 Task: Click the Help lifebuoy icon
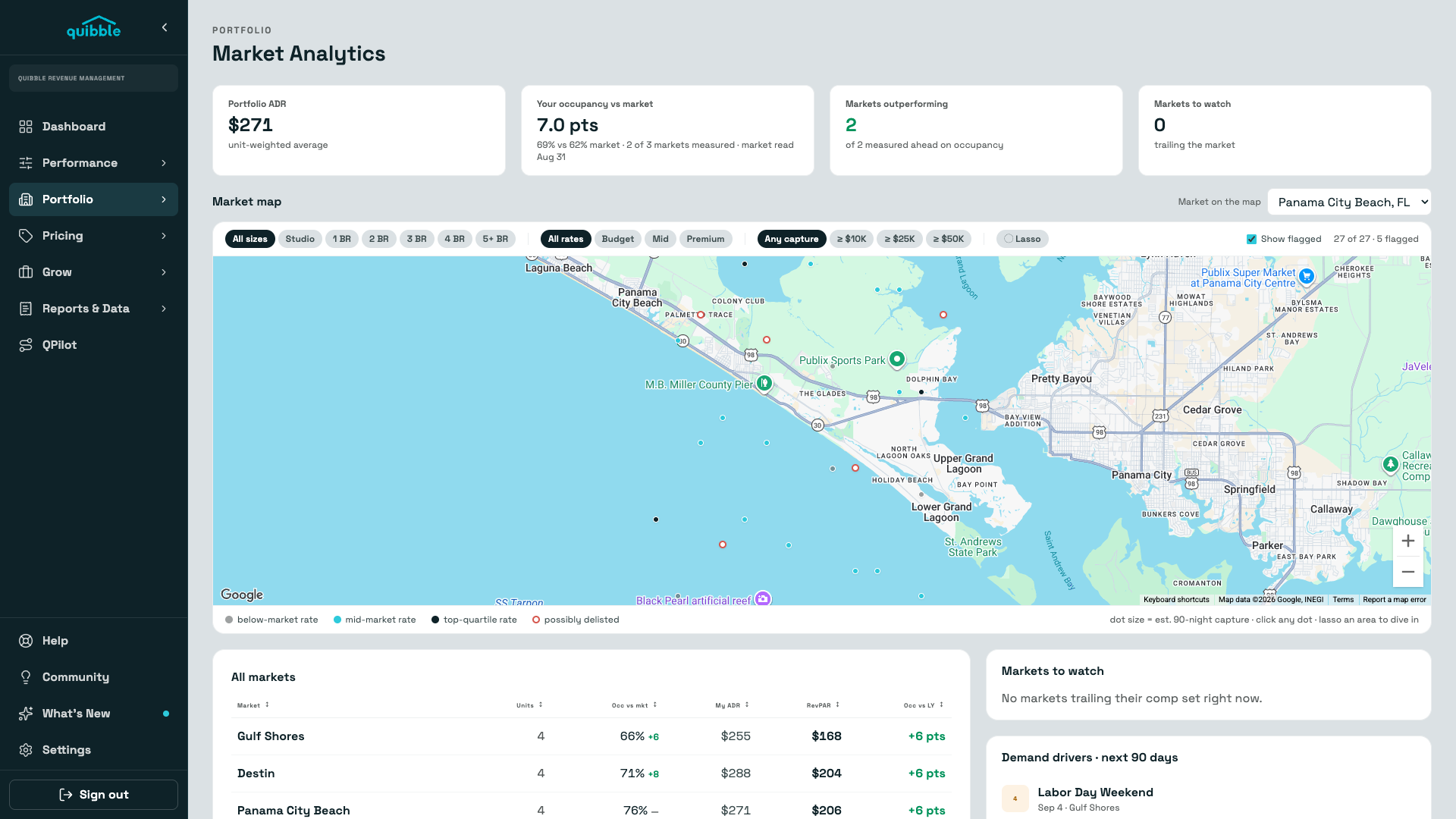pyautogui.click(x=26, y=641)
